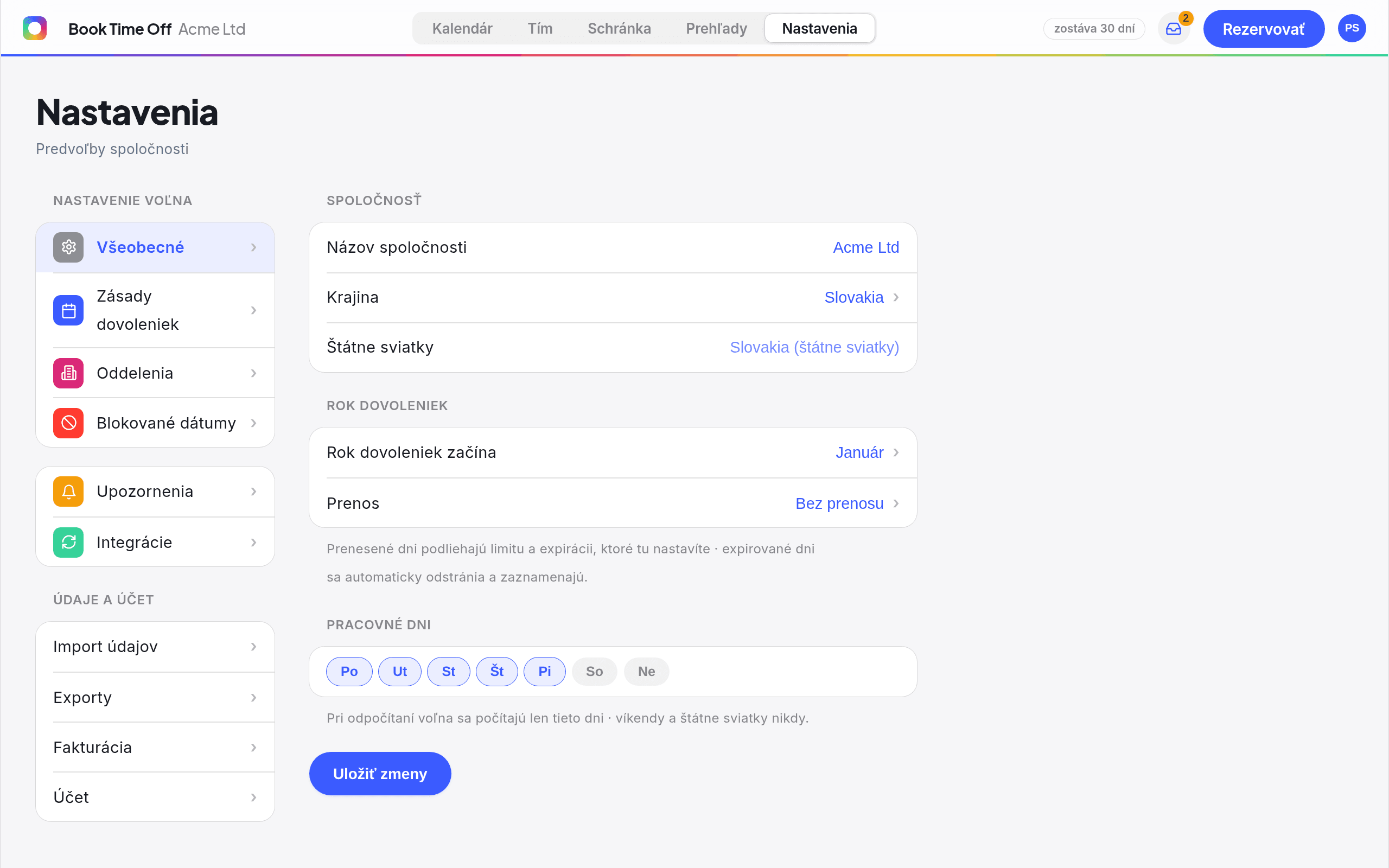Click the Rezervovať button

point(1263,29)
